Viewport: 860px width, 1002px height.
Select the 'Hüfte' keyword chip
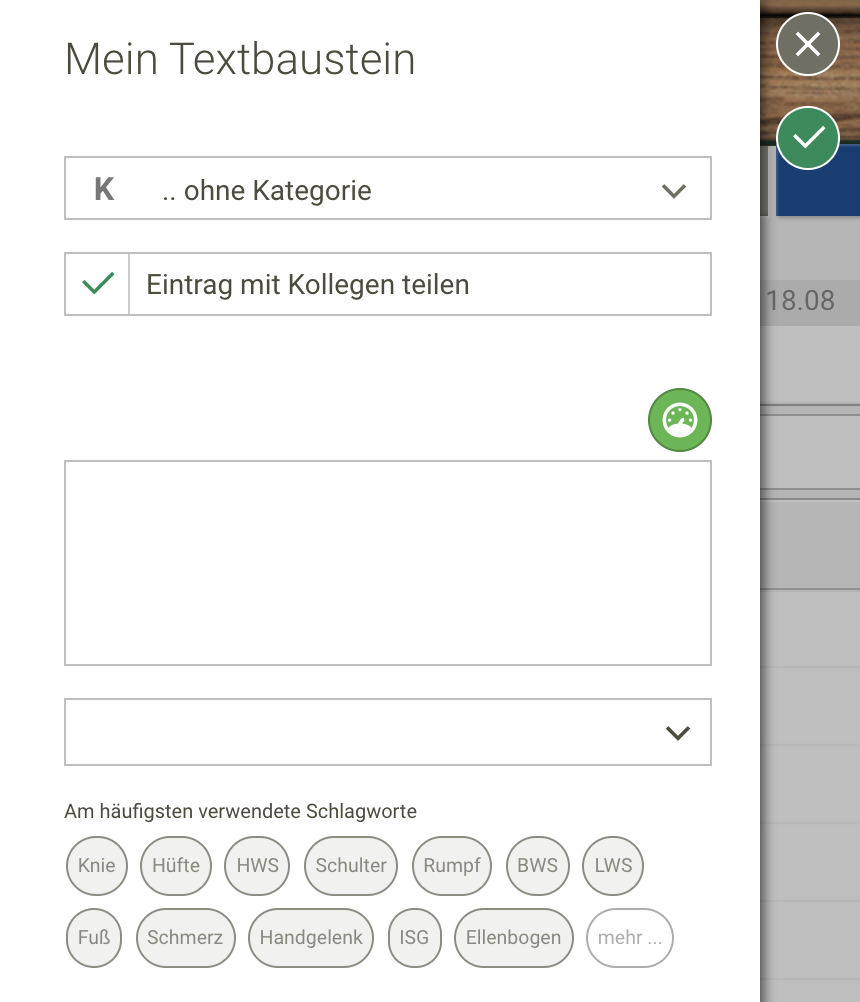(x=176, y=866)
